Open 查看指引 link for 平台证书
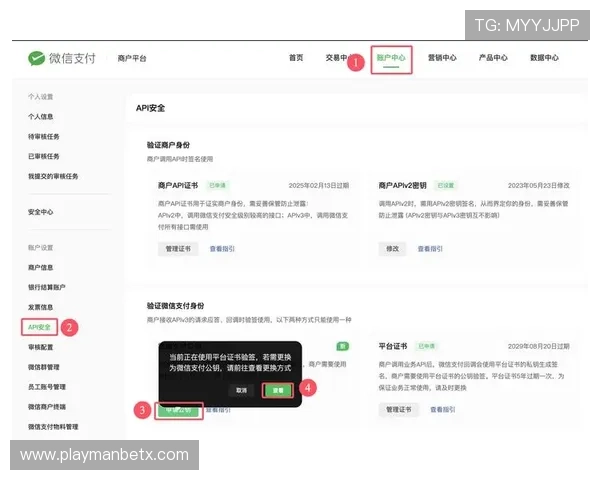The image size is (600, 480). click(x=443, y=410)
